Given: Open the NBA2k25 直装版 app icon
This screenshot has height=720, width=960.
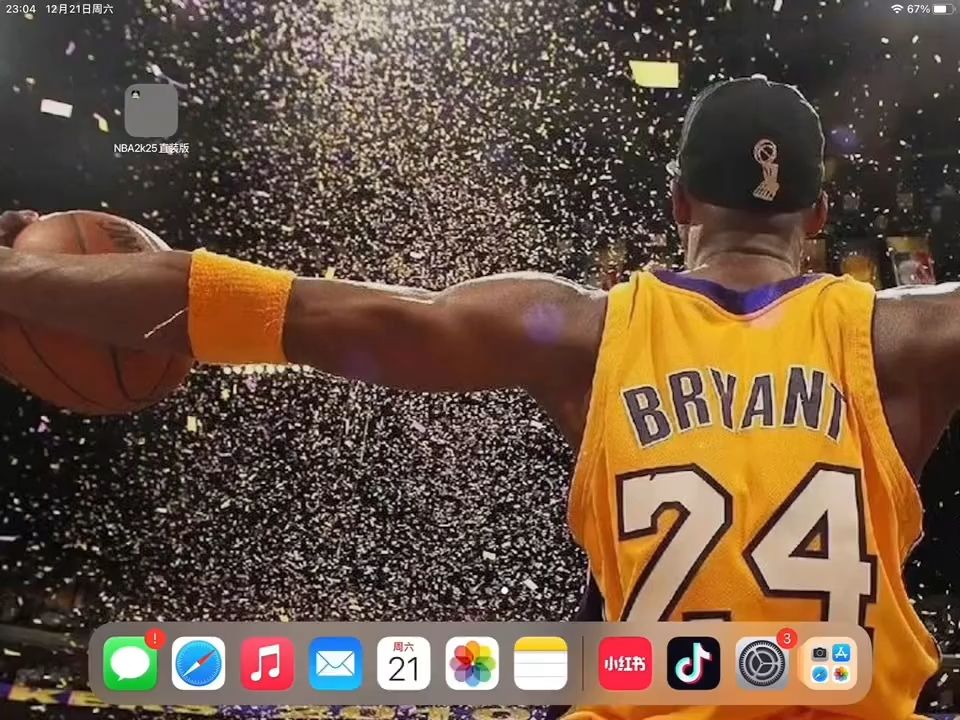Looking at the screenshot, I should click(151, 111).
